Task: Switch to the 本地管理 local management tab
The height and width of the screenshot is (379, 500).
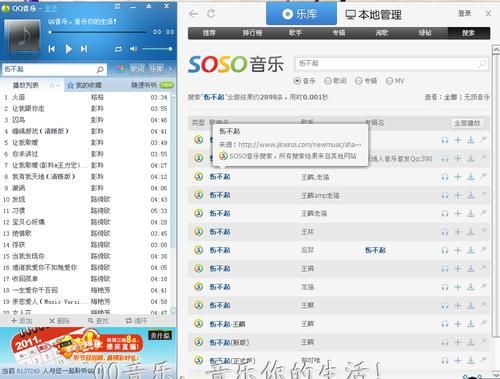Action: pos(373,15)
